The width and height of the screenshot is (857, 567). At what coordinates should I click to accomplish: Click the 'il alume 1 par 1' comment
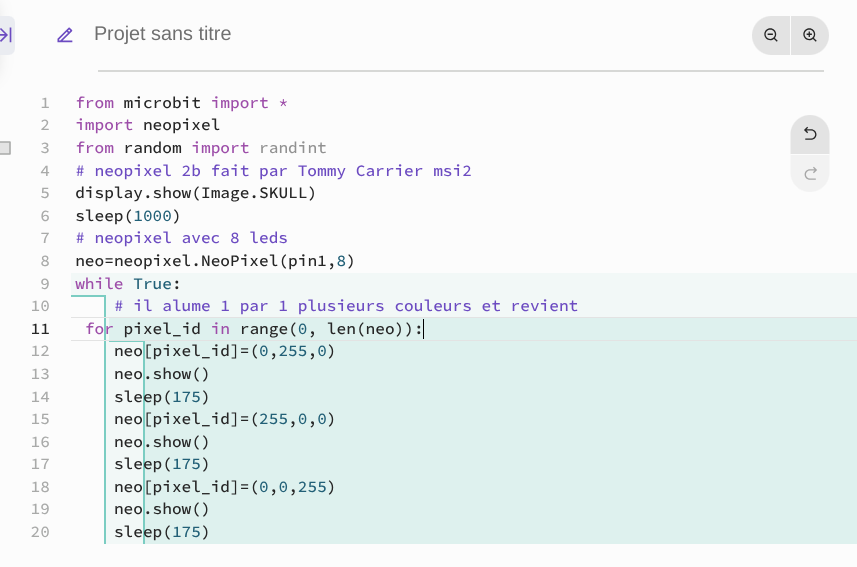pyautogui.click(x=346, y=306)
